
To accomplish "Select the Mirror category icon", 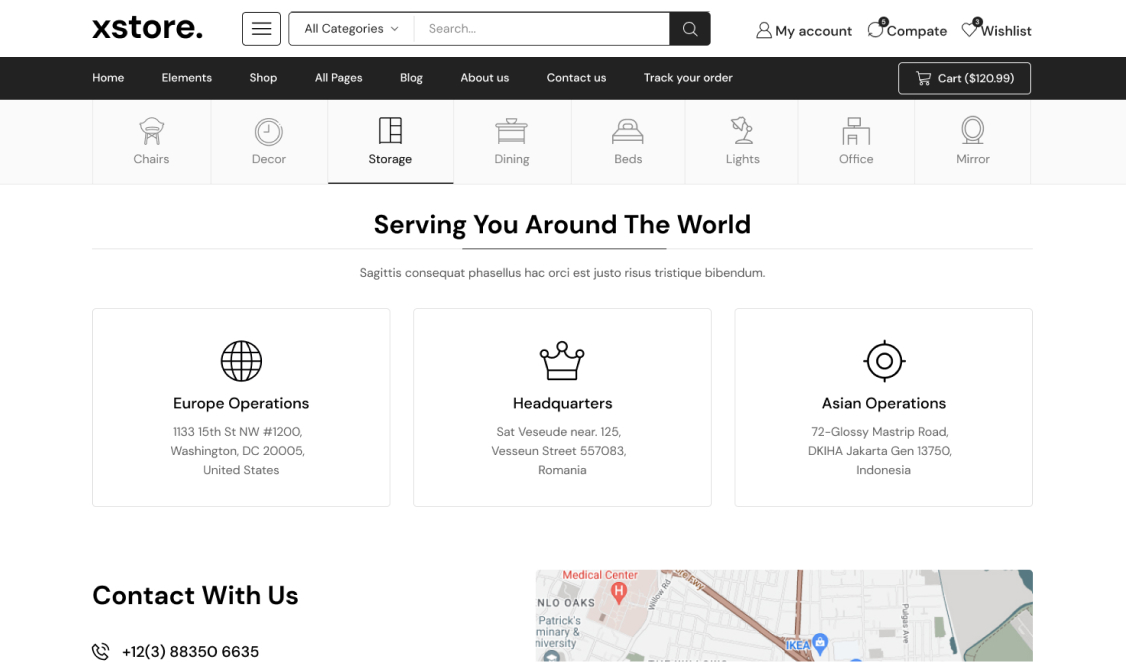I will point(972,131).
